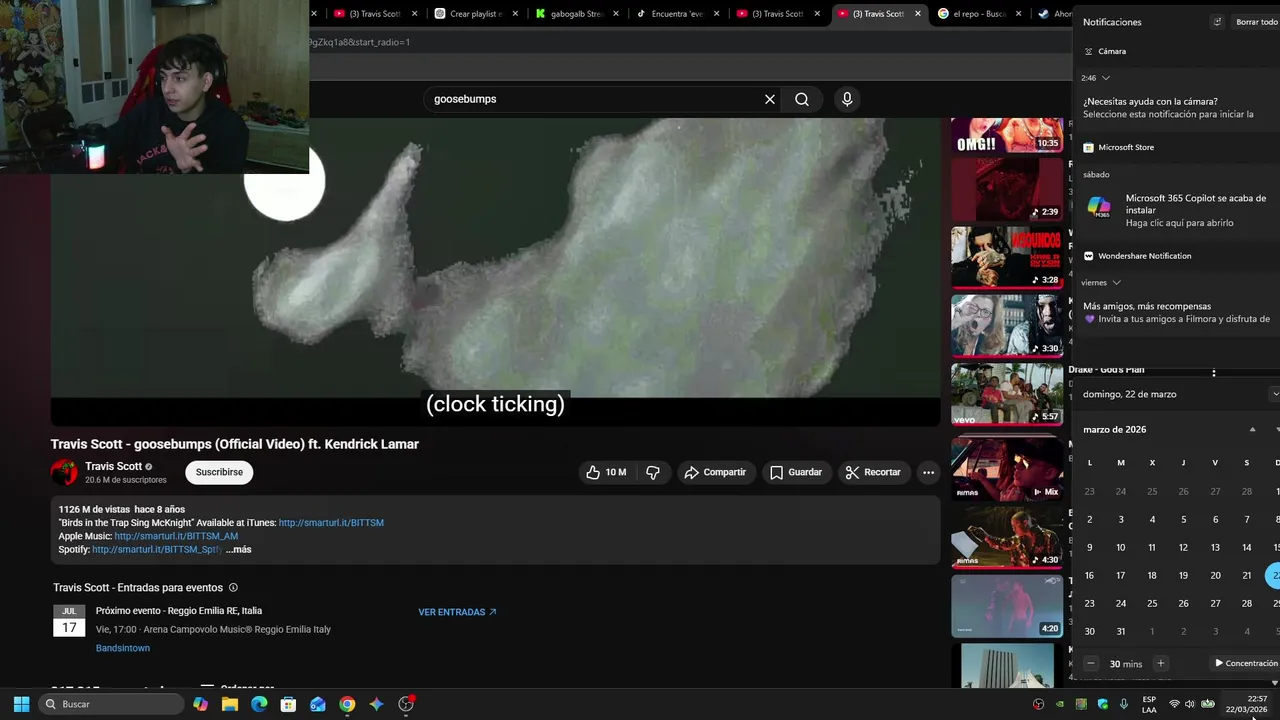
Task: Switch to the Crear playlist tab
Action: (x=476, y=14)
